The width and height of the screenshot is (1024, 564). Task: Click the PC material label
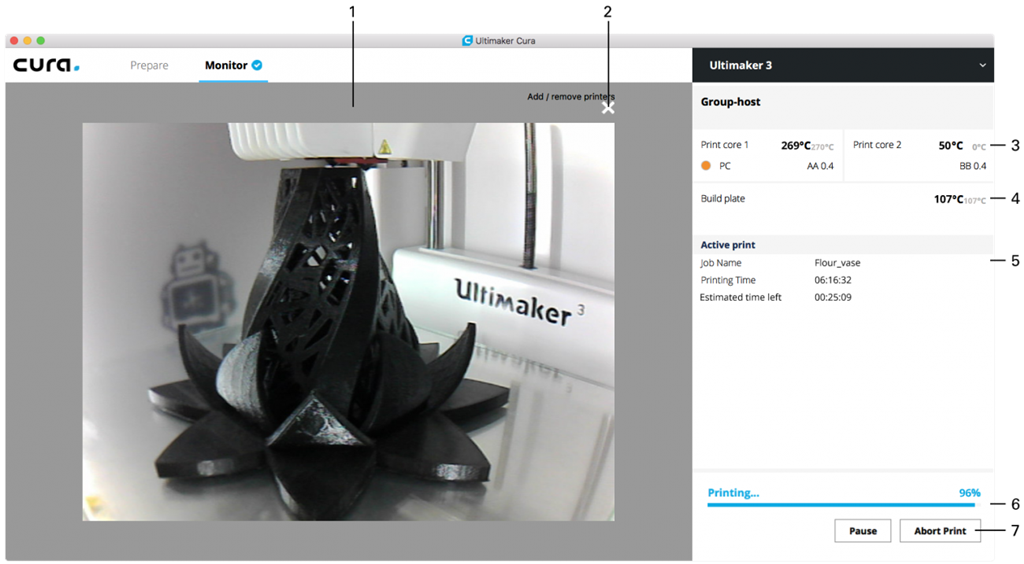pos(725,166)
